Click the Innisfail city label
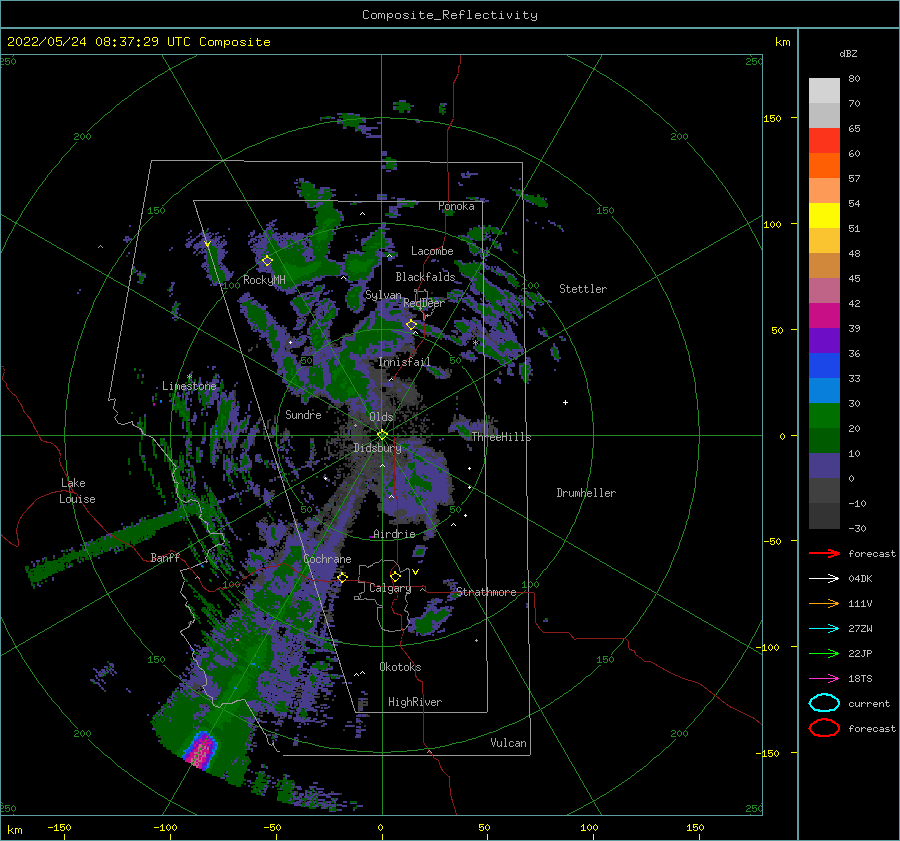 click(x=404, y=362)
